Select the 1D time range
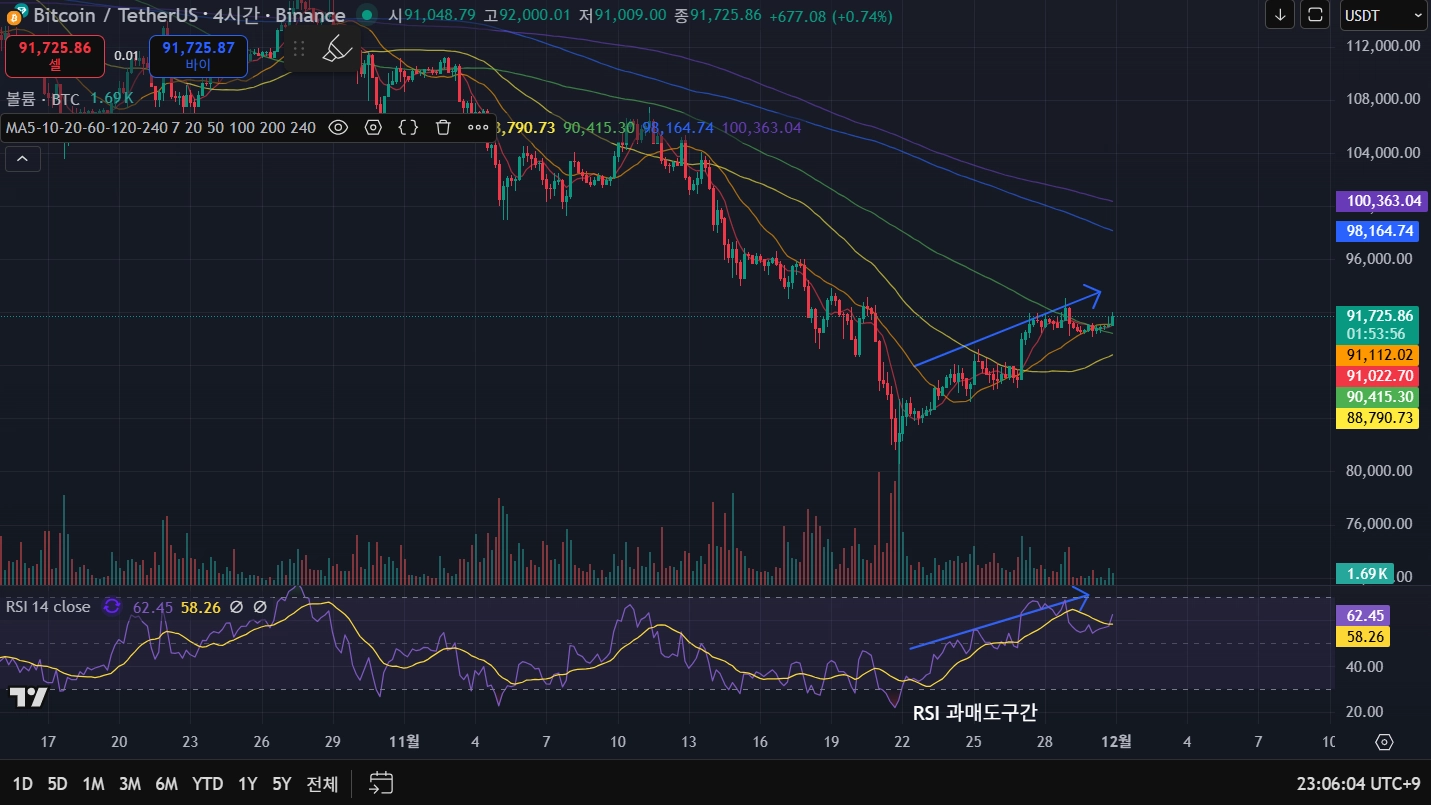Image resolution: width=1431 pixels, height=805 pixels. click(x=23, y=784)
